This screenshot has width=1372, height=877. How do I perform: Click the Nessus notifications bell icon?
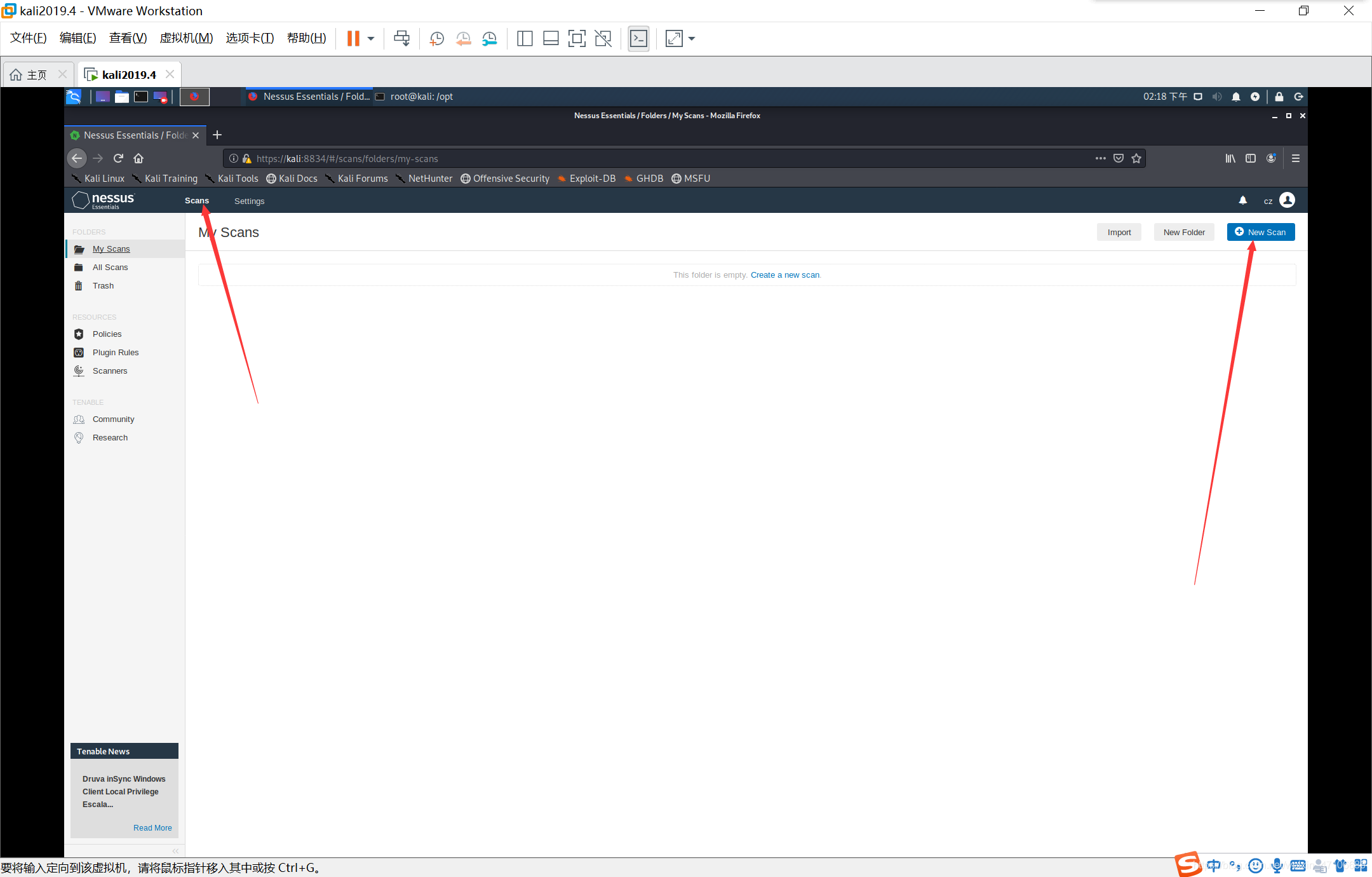[x=1242, y=200]
